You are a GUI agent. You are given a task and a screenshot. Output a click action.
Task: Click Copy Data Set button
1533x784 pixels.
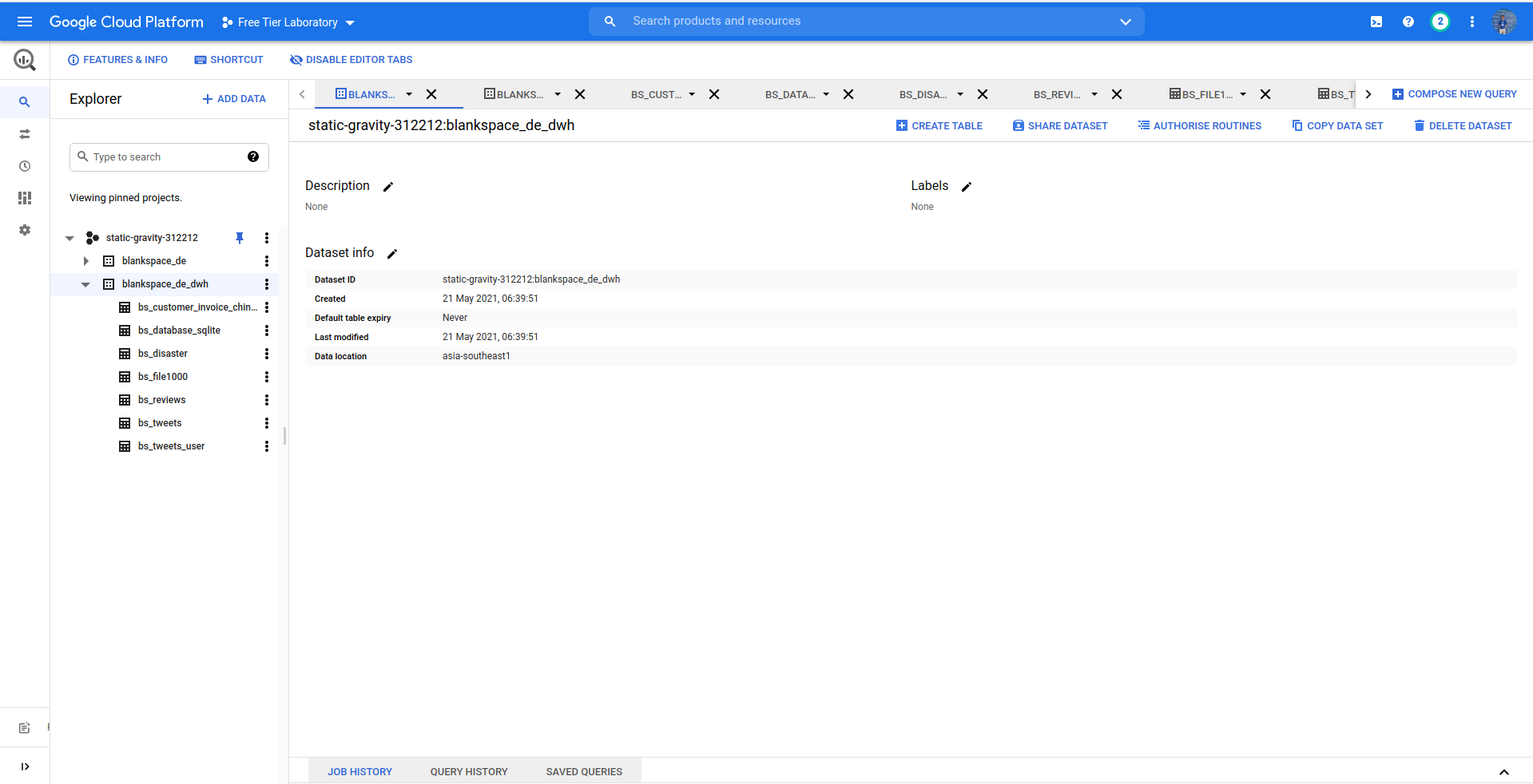pos(1337,126)
